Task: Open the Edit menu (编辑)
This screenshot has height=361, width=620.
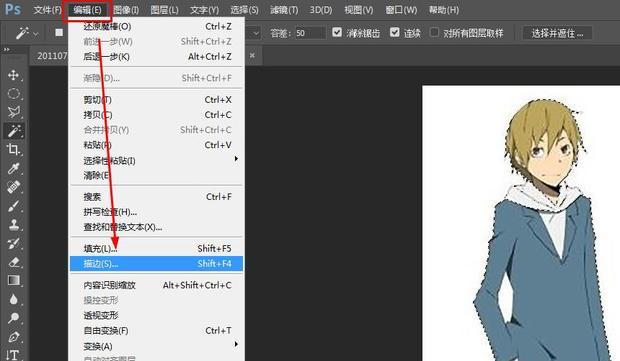Action: [87, 10]
